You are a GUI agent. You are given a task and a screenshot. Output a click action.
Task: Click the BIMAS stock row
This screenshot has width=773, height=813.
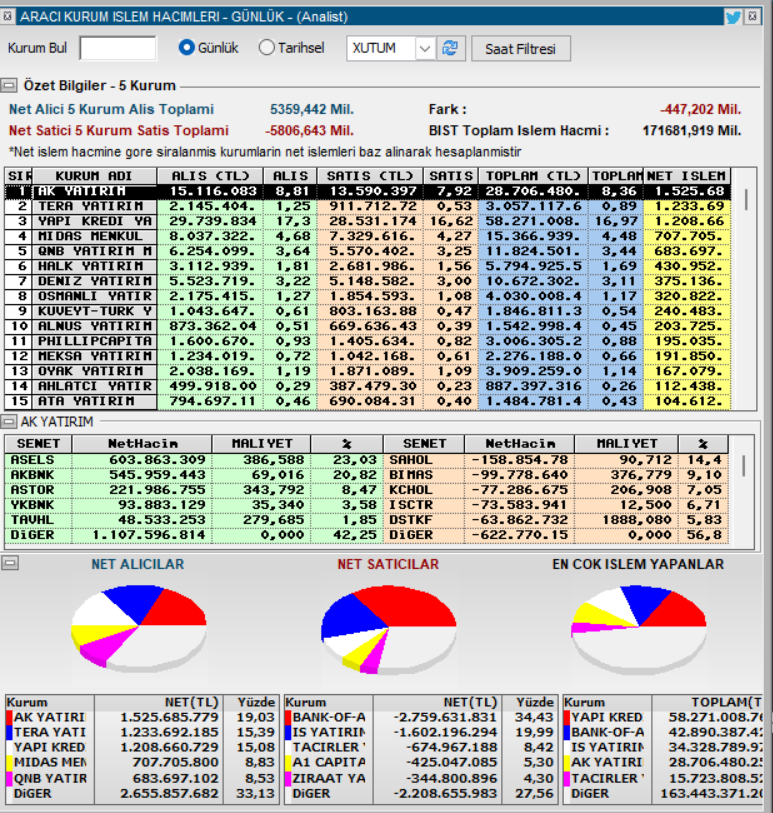[556, 475]
